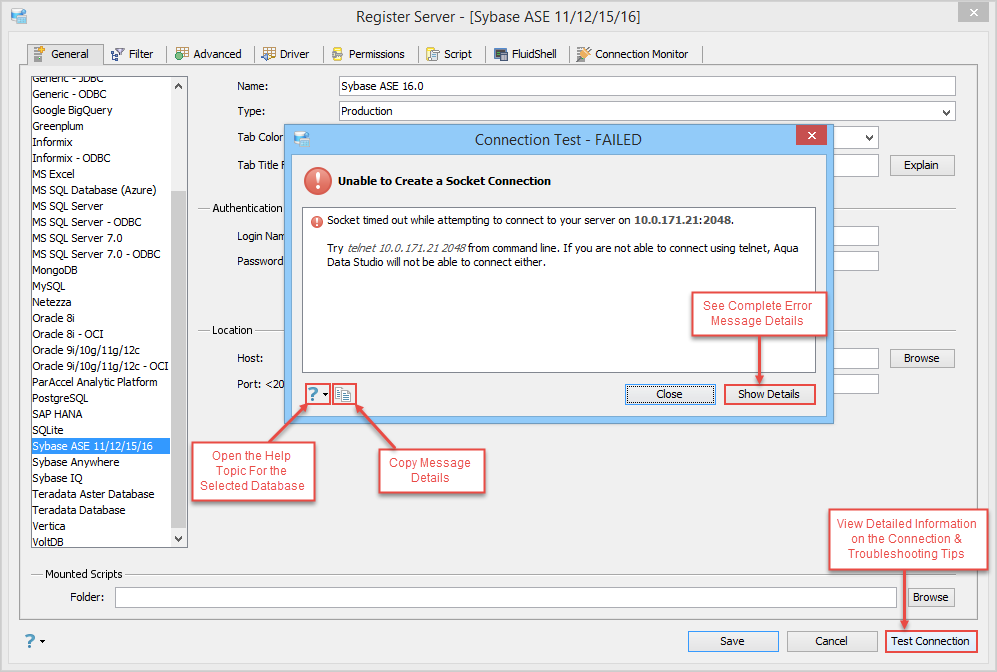Open the FluidShell tab

click(526, 54)
